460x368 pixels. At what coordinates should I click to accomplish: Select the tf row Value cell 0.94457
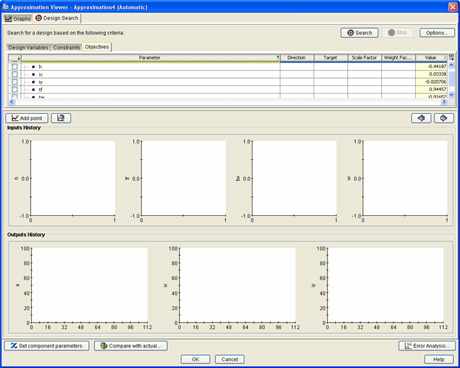[431, 89]
